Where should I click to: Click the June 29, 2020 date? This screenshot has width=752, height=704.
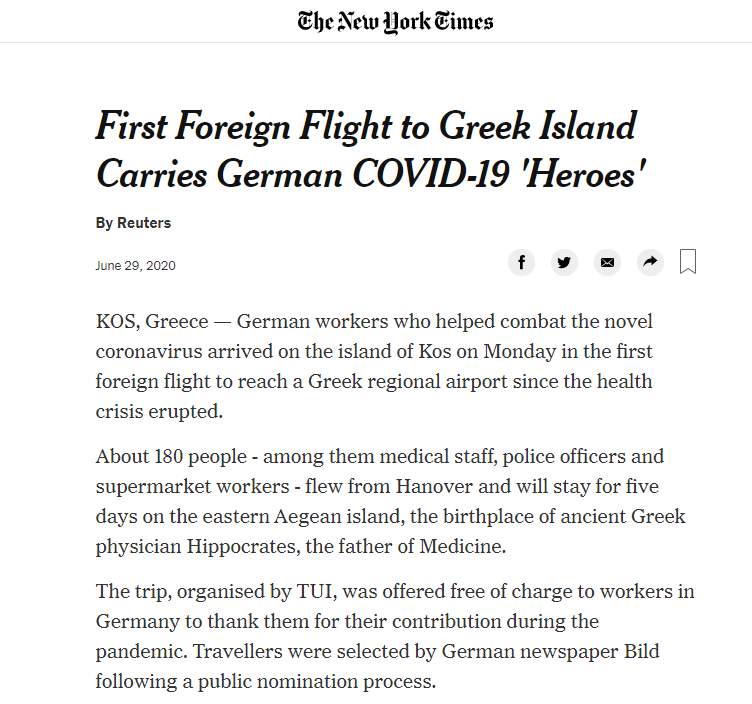tap(136, 266)
